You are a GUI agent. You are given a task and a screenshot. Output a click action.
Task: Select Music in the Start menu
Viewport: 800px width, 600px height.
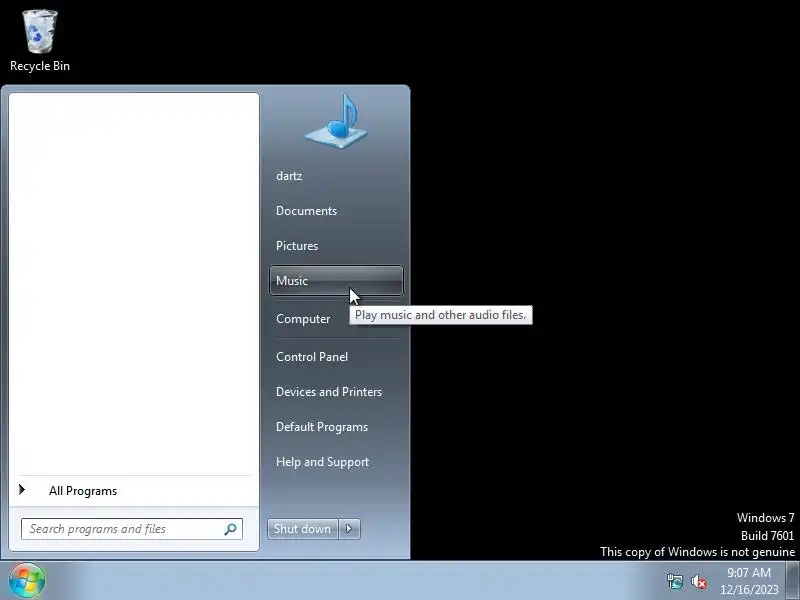click(336, 281)
